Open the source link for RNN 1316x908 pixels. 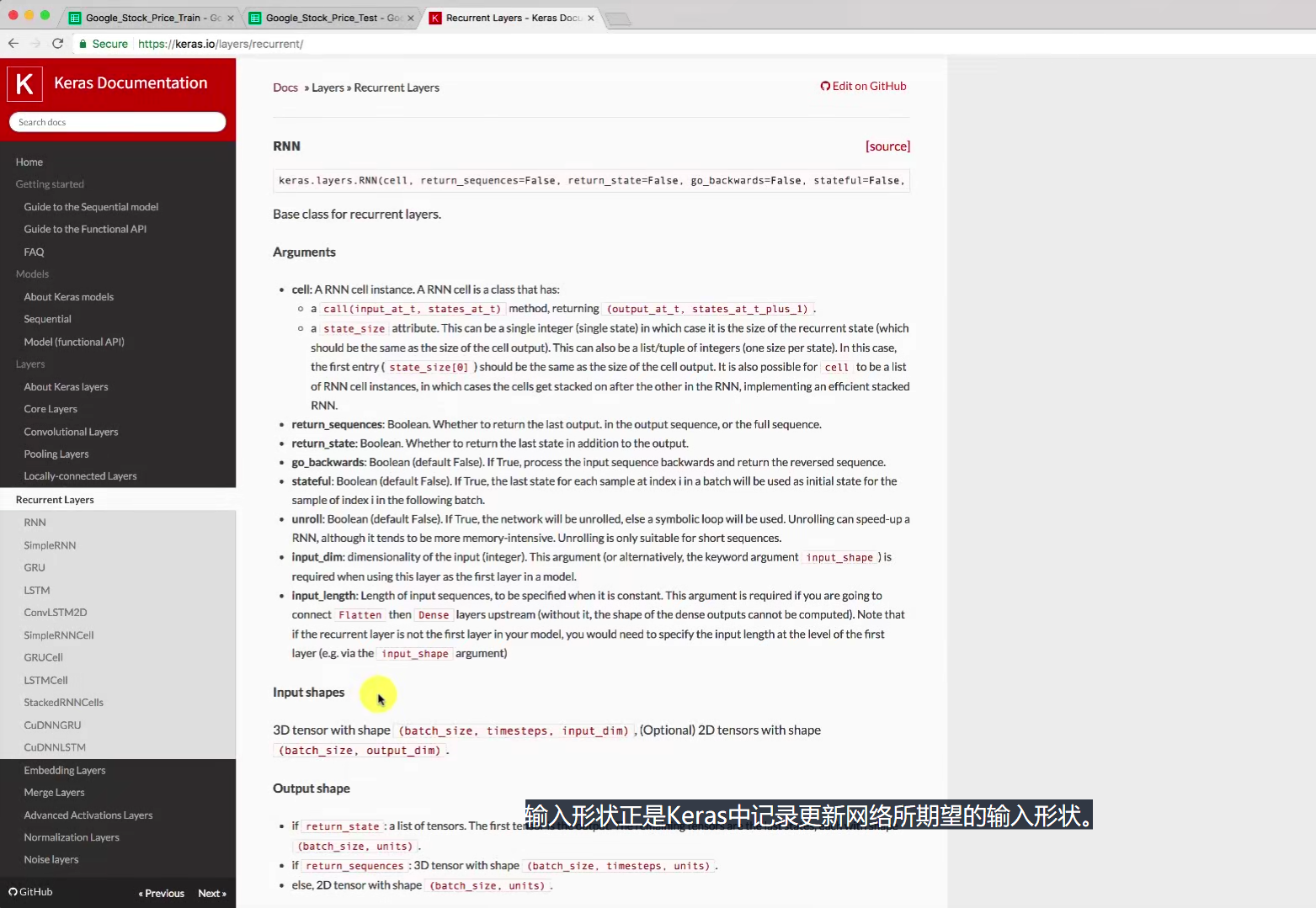(x=887, y=146)
